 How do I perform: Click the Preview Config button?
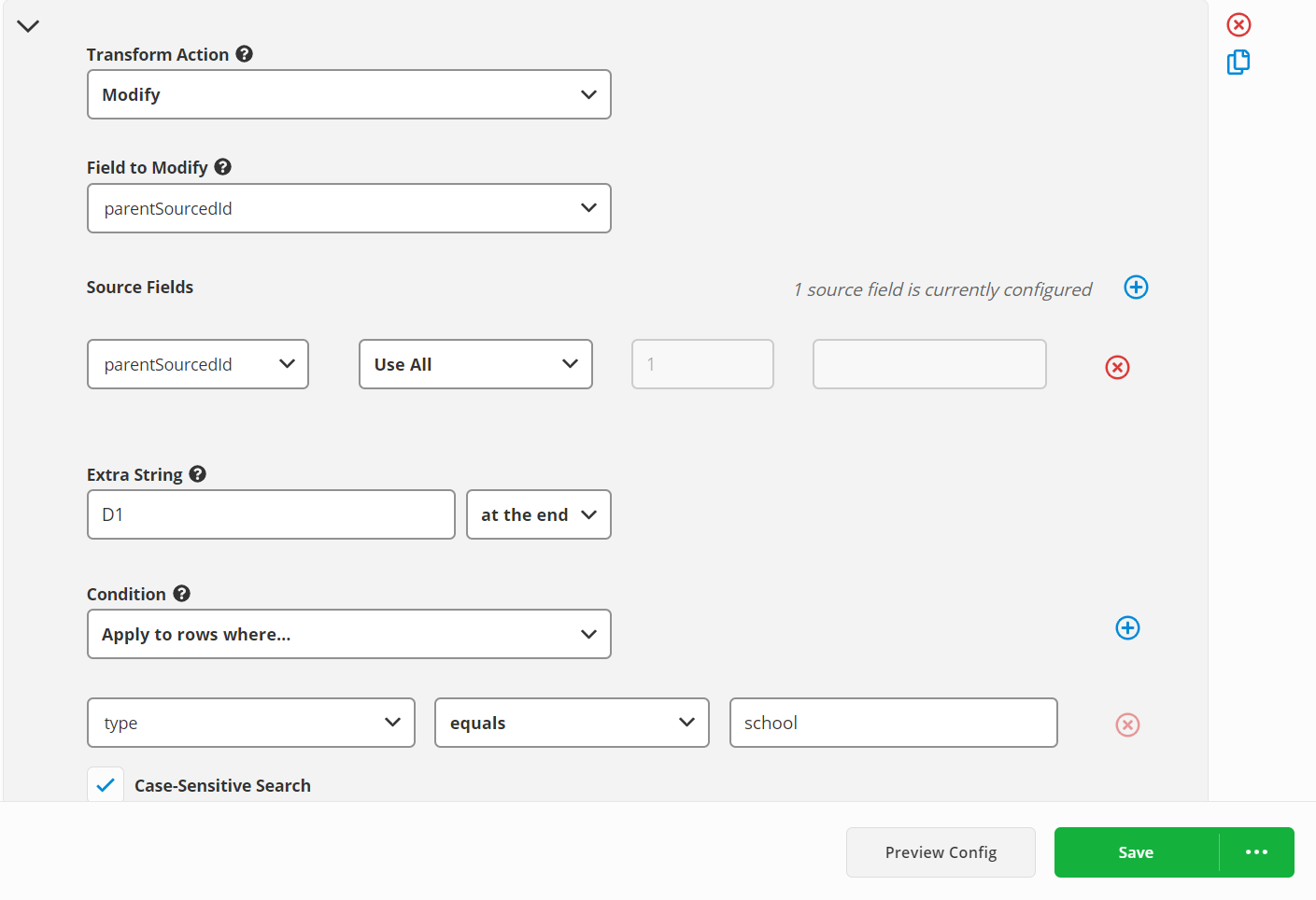pyautogui.click(x=941, y=852)
